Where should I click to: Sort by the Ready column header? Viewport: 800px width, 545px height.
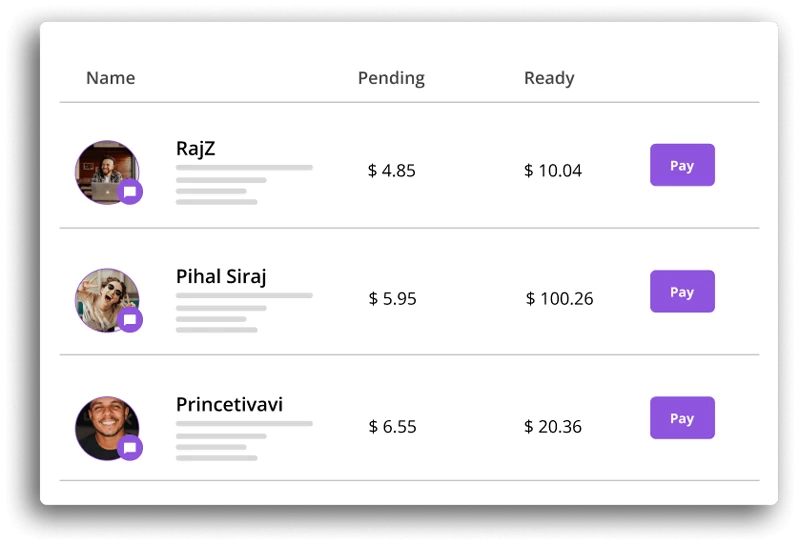(x=549, y=79)
